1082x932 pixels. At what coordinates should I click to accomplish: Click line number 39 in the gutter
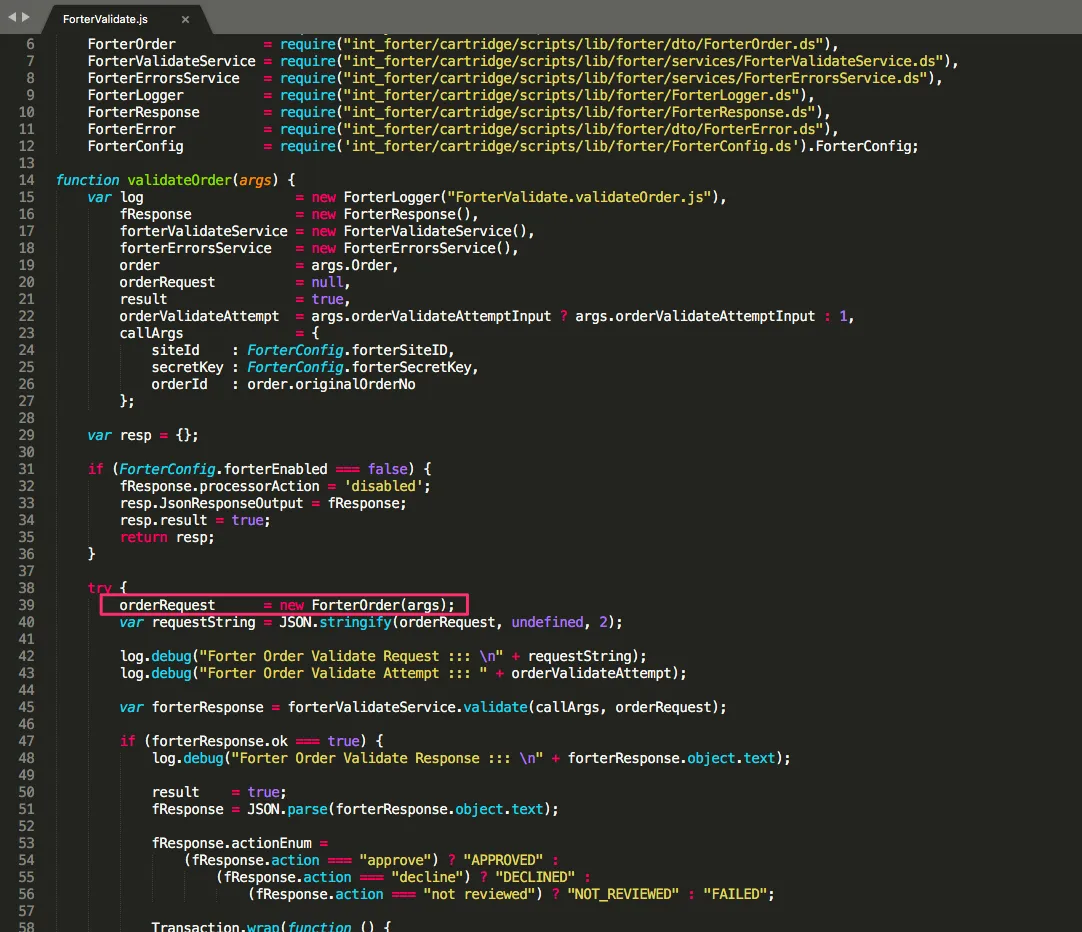pyautogui.click(x=26, y=605)
